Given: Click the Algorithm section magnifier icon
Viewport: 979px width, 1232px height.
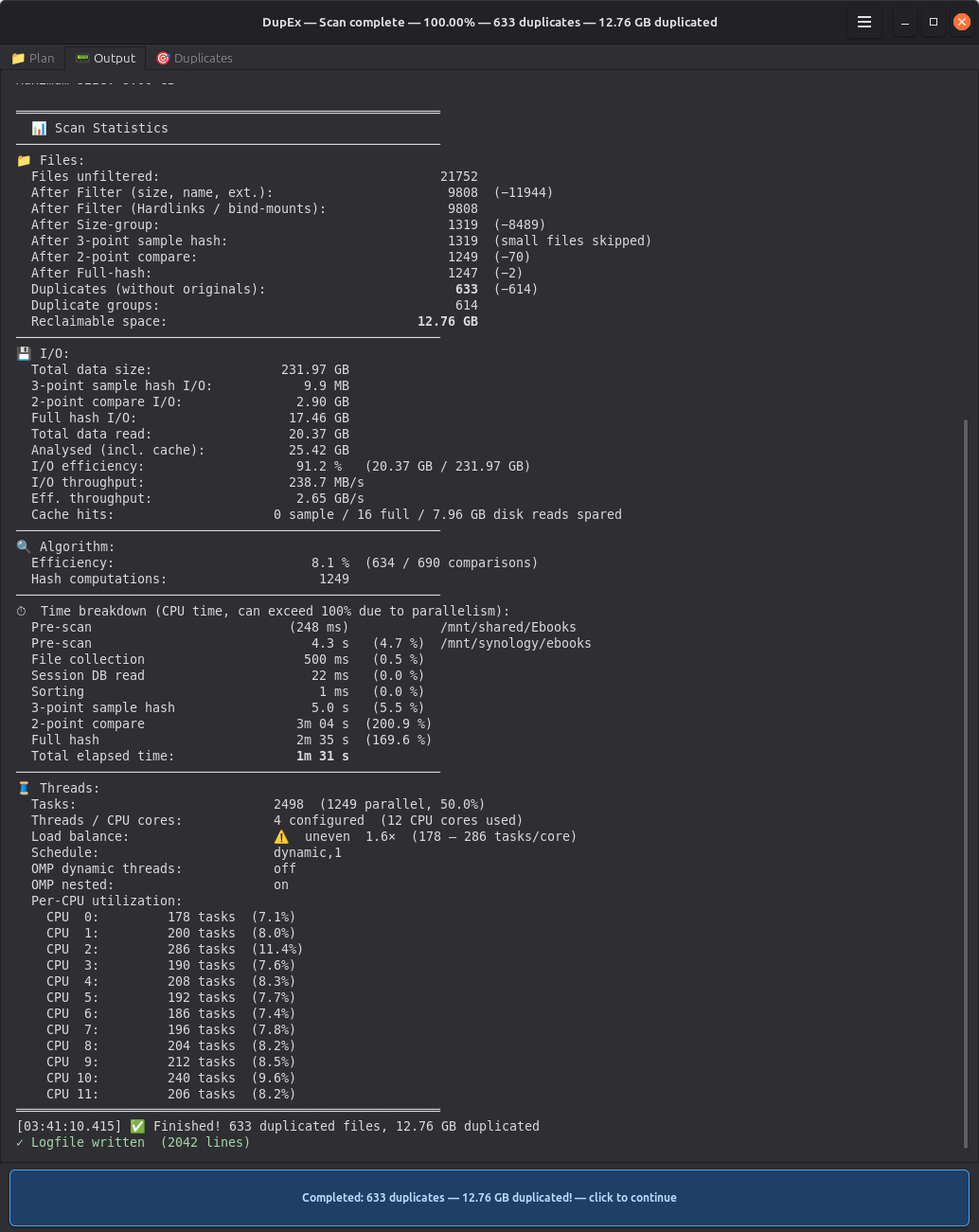Looking at the screenshot, I should point(24,546).
